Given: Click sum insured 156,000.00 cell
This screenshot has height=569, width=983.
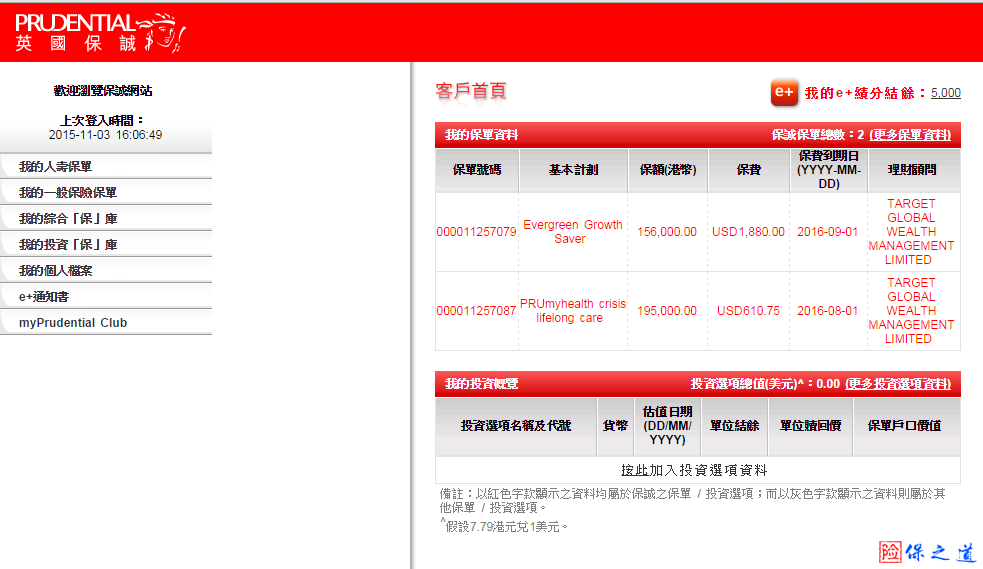Looking at the screenshot, I should click(x=667, y=232).
